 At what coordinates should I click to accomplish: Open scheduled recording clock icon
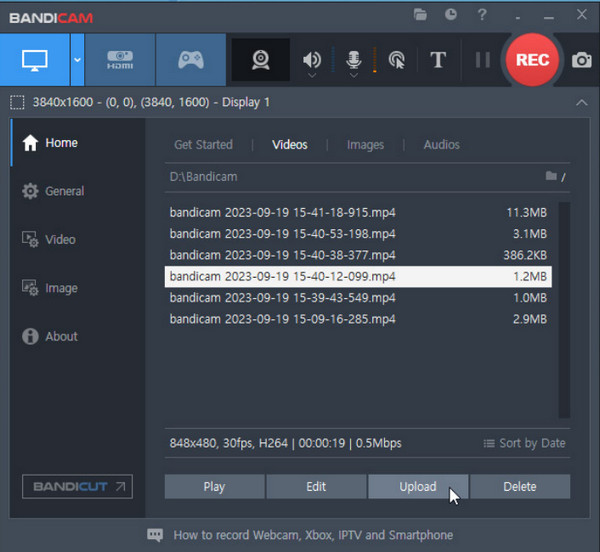pyautogui.click(x=451, y=15)
